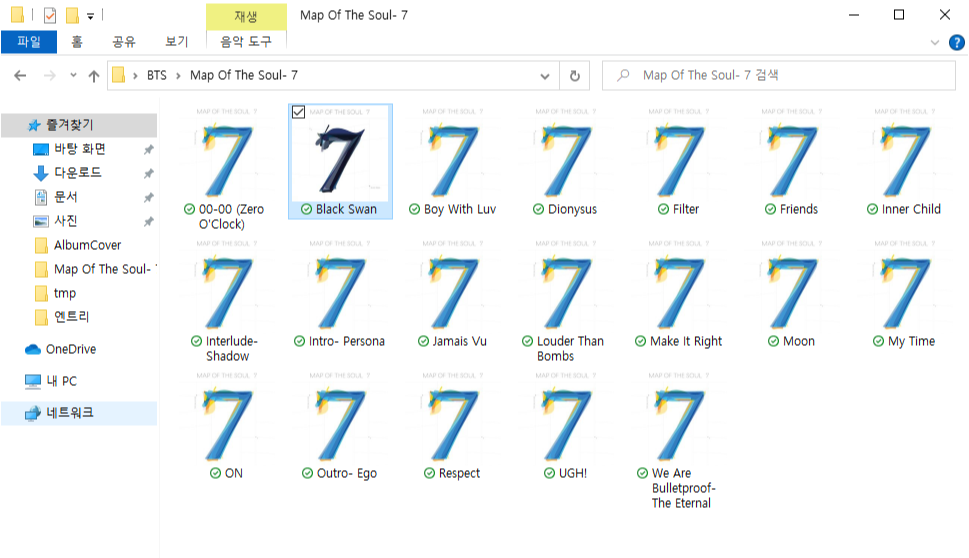Click the quick access New Folder icon

[x=72, y=15]
